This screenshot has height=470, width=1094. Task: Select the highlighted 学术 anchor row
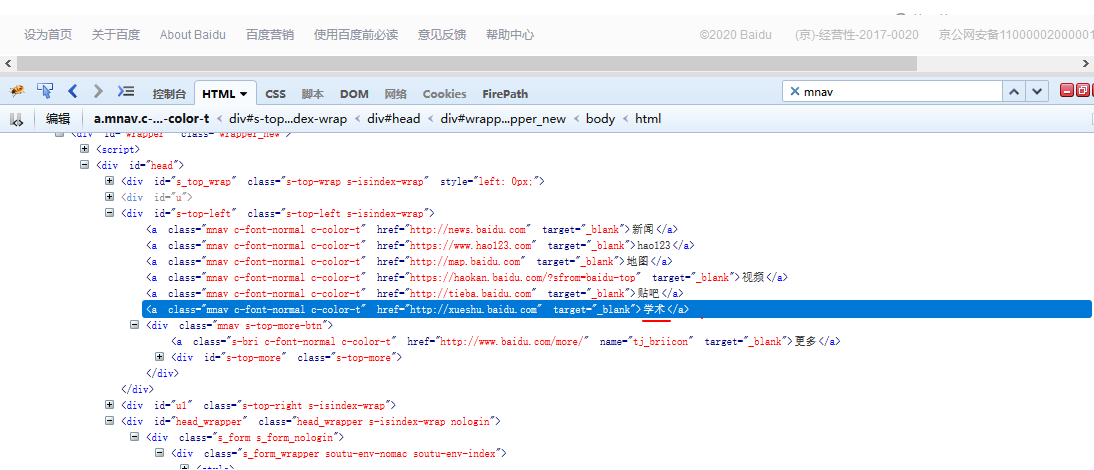617,310
